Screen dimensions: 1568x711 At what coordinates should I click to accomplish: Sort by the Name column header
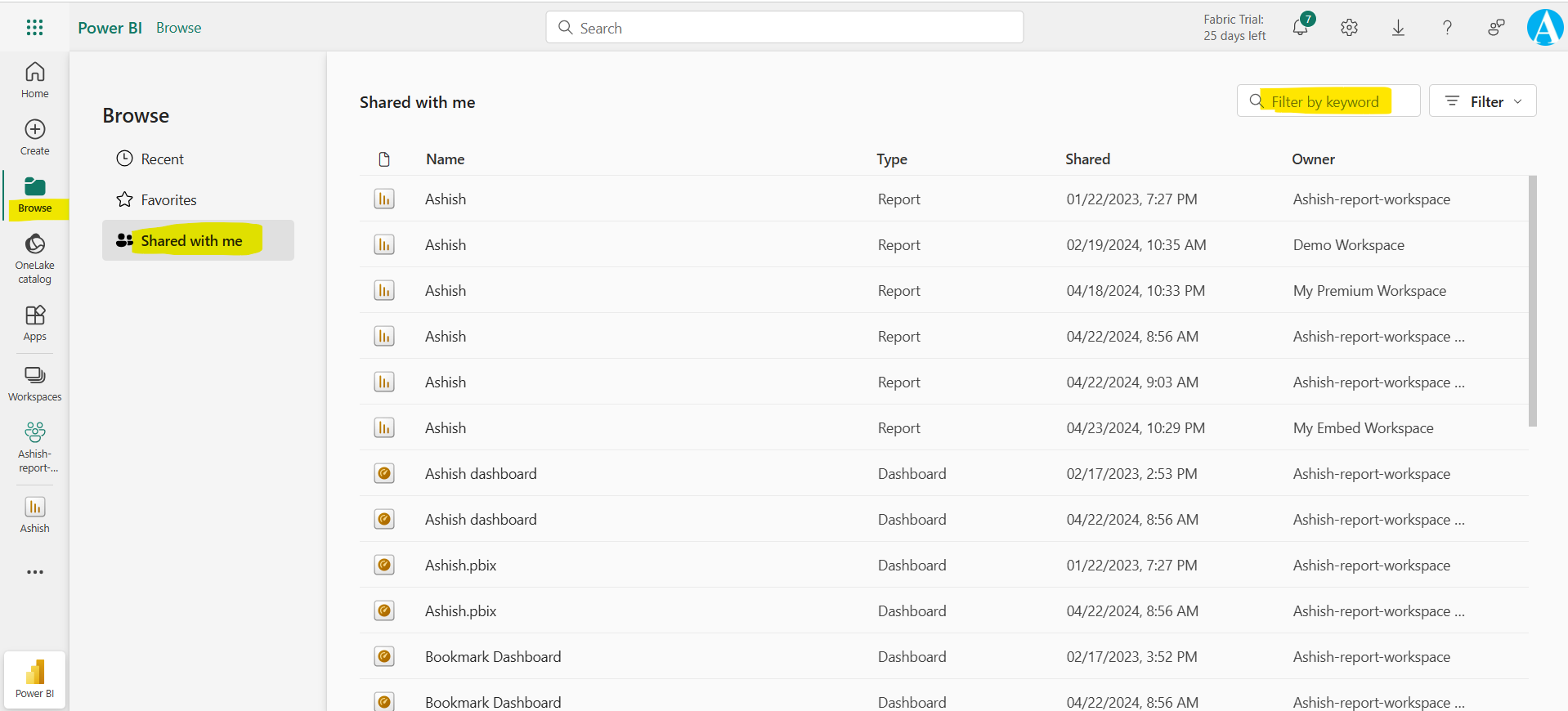coord(445,159)
